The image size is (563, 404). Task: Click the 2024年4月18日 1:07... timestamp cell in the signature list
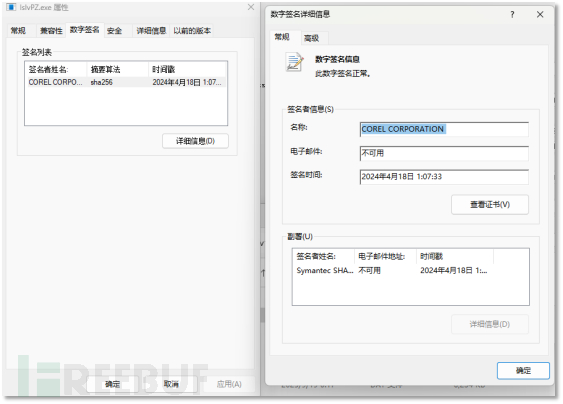tap(187, 82)
